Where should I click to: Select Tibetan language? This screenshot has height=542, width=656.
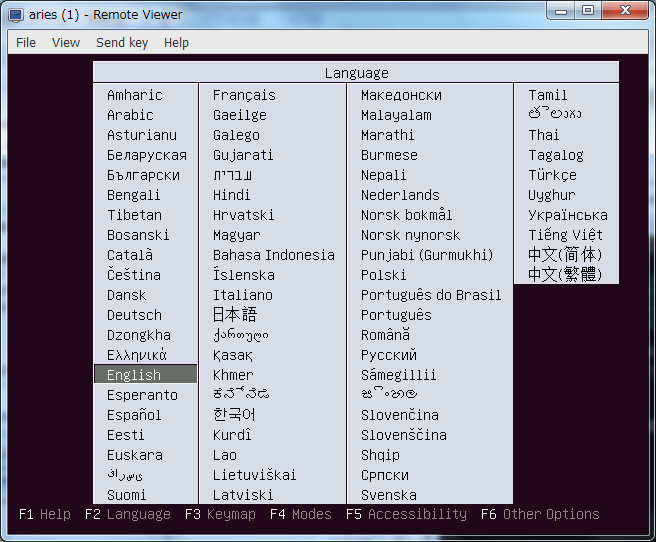tap(134, 215)
